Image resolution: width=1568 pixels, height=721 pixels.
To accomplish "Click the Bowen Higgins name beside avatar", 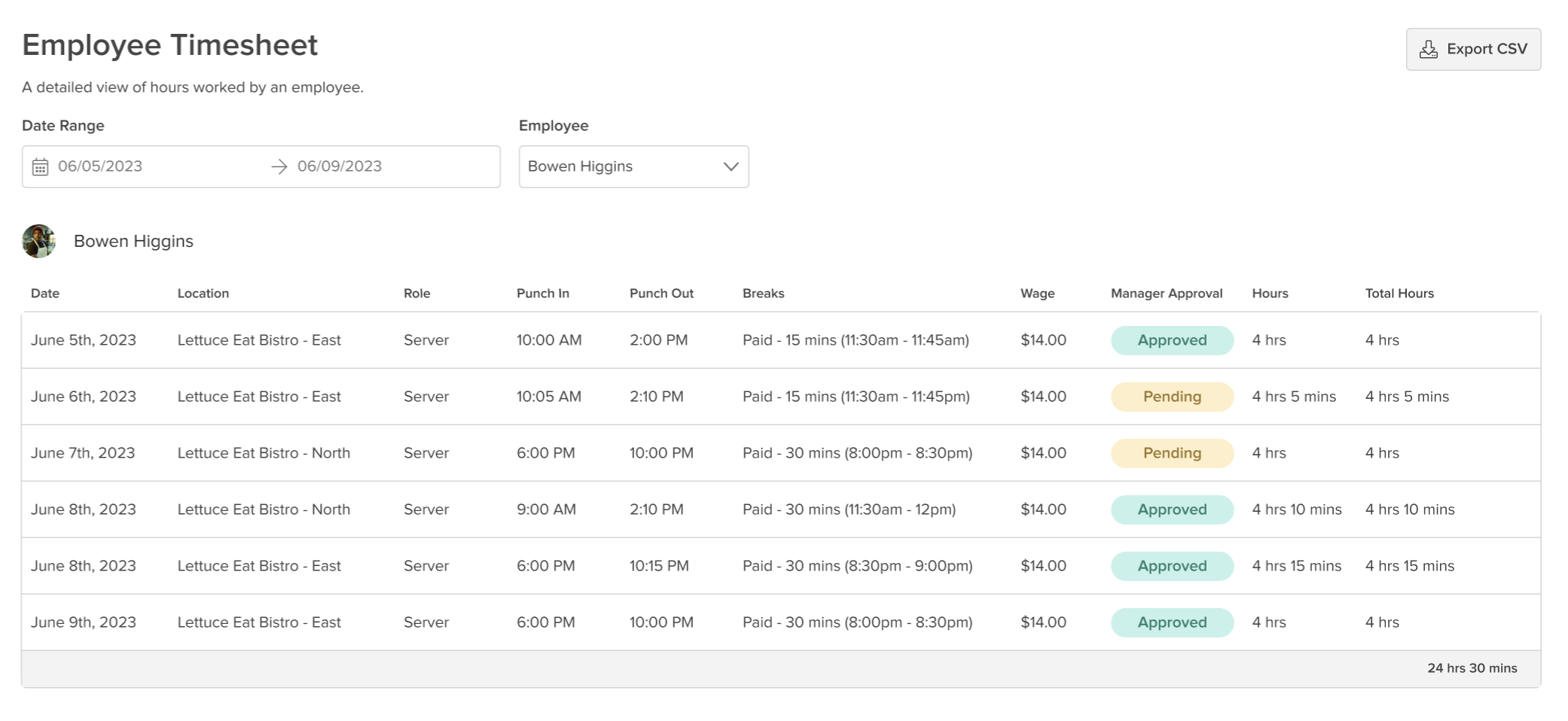I will tap(133, 242).
